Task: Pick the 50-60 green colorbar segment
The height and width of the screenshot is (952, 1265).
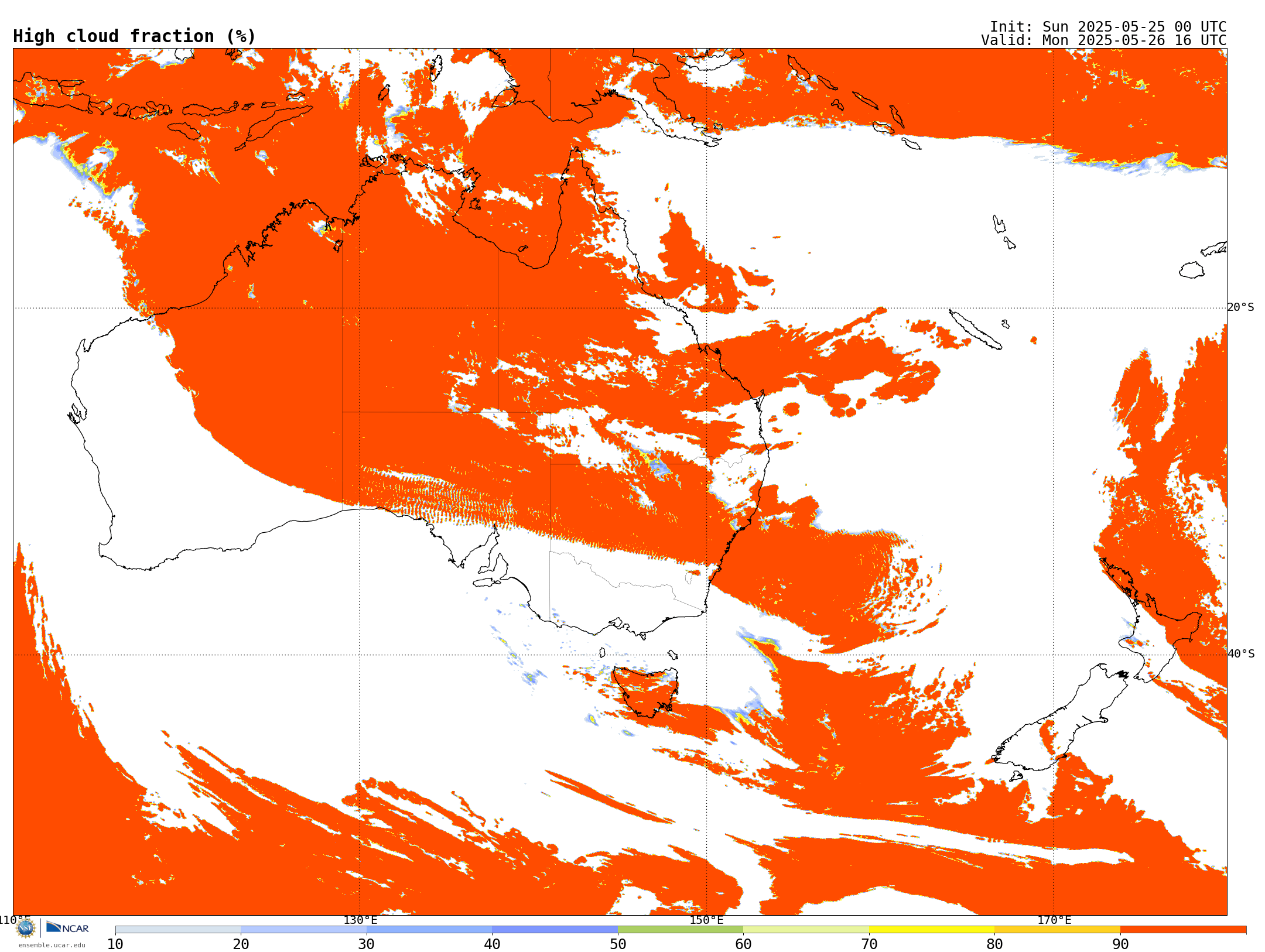Action: click(x=681, y=930)
